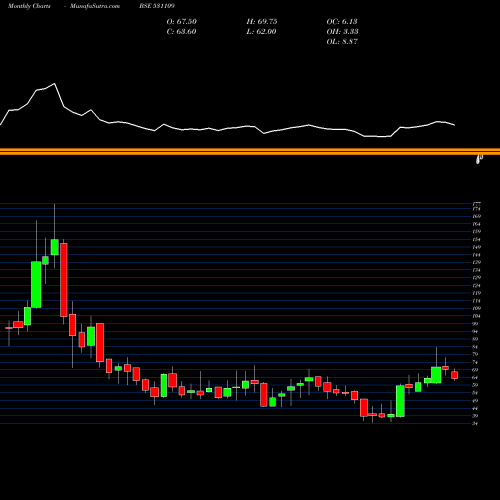Viewport: 500px width, 500px height.
Task: Click the "OL: 8.87" reading
Action: [342, 42]
